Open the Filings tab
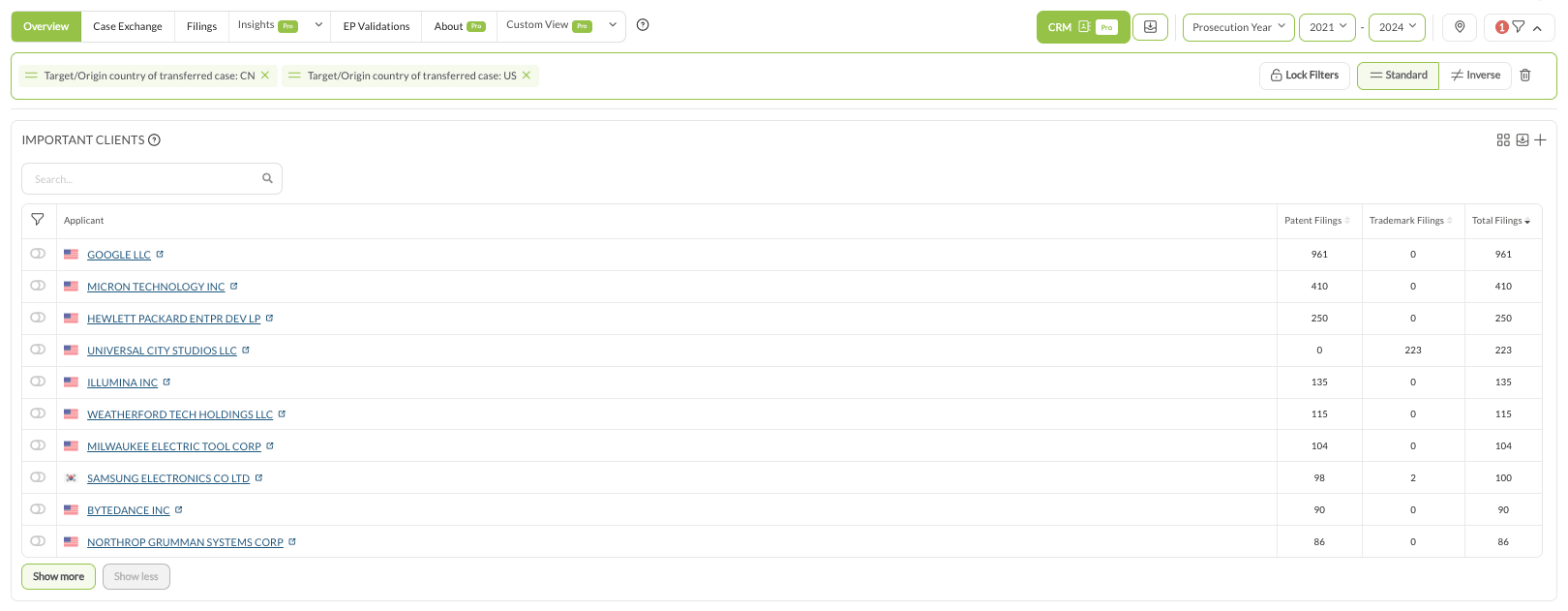This screenshot has width=1568, height=611. click(x=201, y=27)
